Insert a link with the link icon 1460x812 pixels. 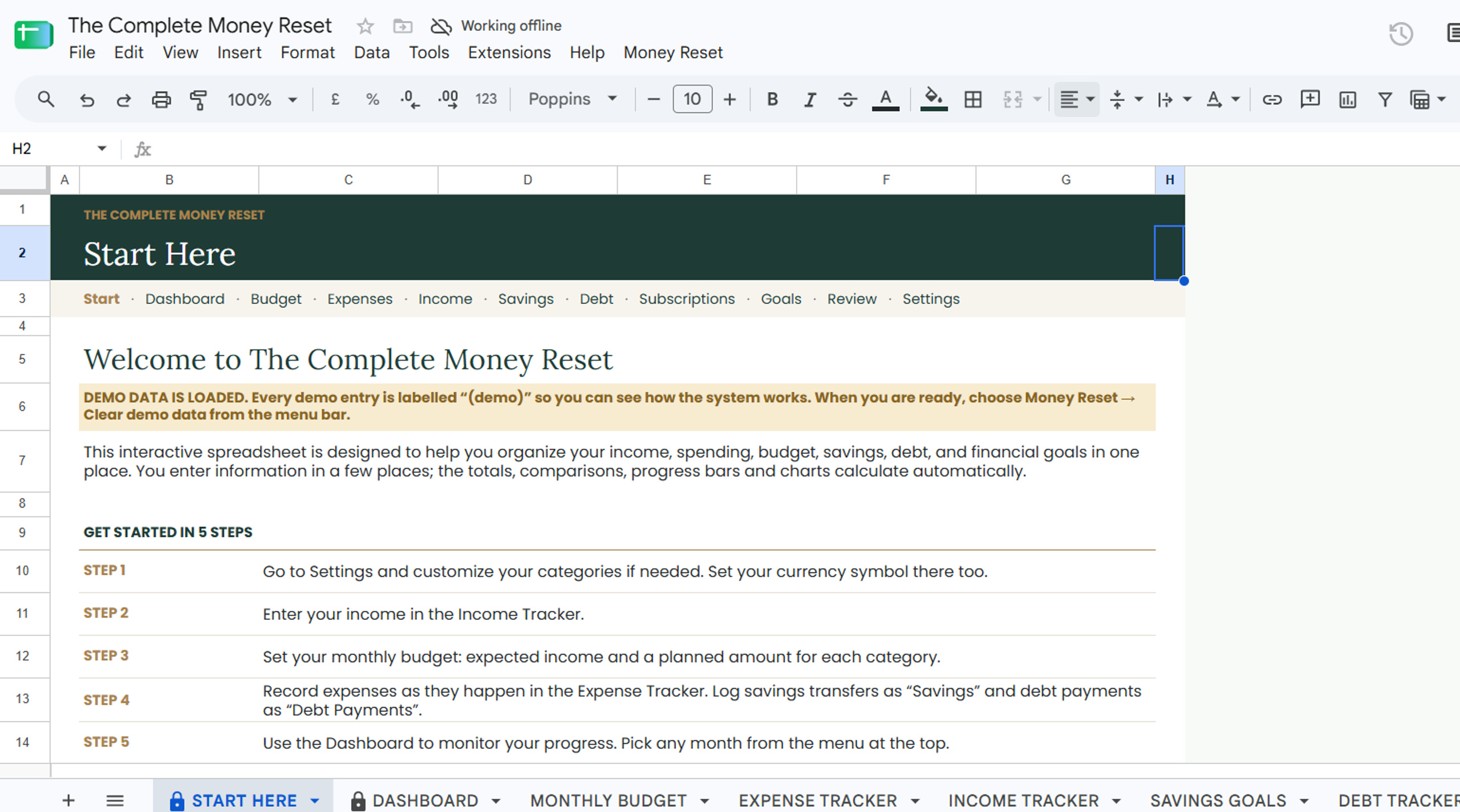(1272, 100)
